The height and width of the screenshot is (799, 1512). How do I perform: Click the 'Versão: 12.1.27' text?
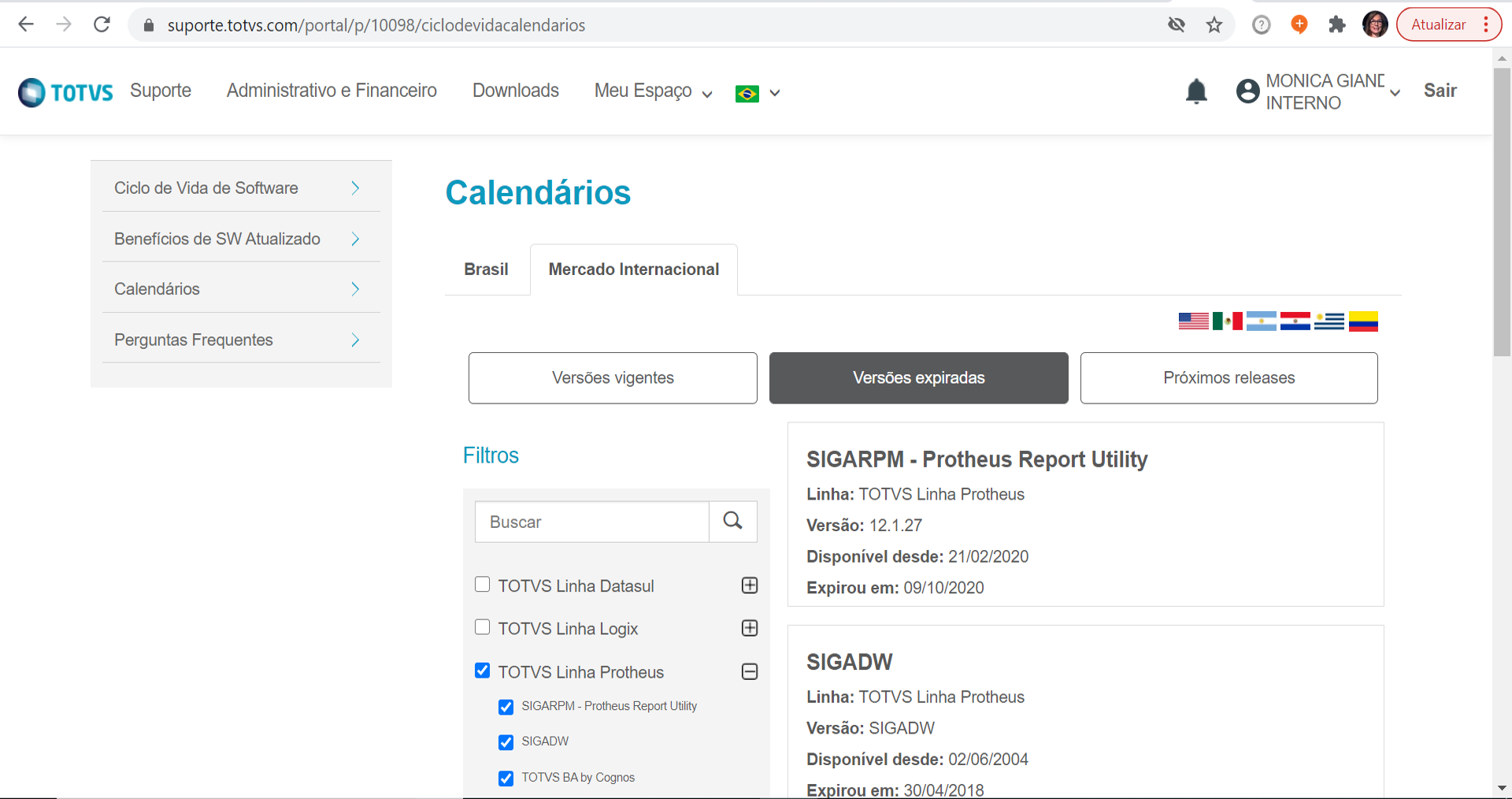click(864, 526)
